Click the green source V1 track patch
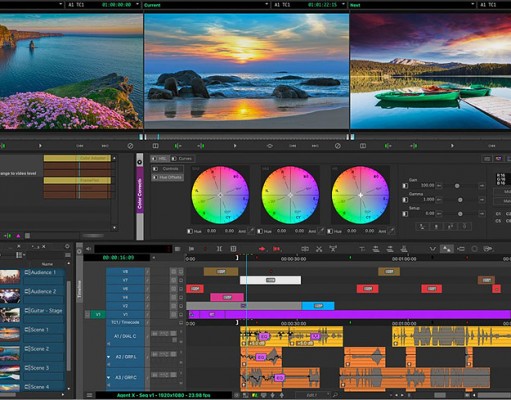The width and height of the screenshot is (511, 400). click(x=98, y=314)
